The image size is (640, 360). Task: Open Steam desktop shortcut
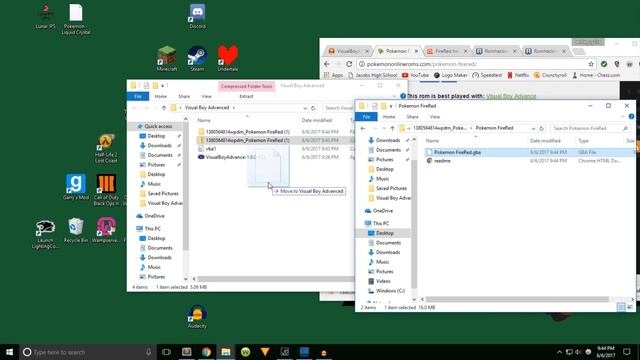pyautogui.click(x=197, y=58)
